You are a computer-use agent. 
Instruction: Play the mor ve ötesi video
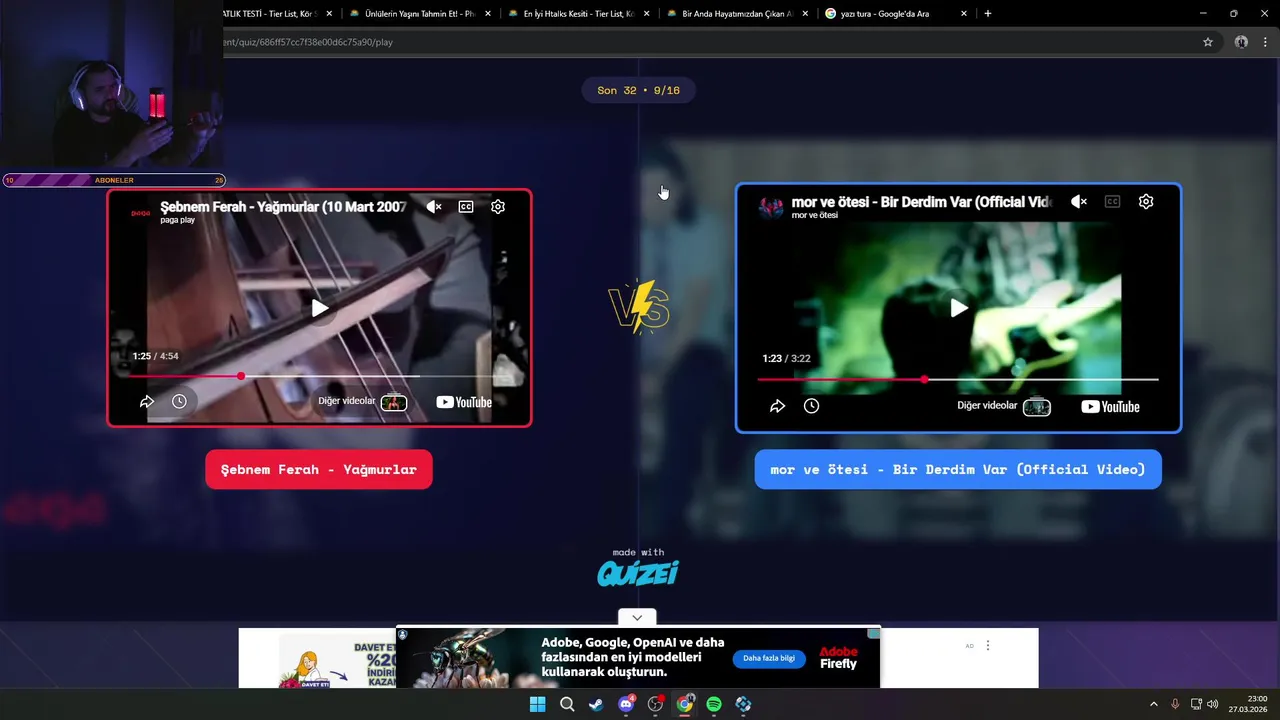tap(958, 308)
